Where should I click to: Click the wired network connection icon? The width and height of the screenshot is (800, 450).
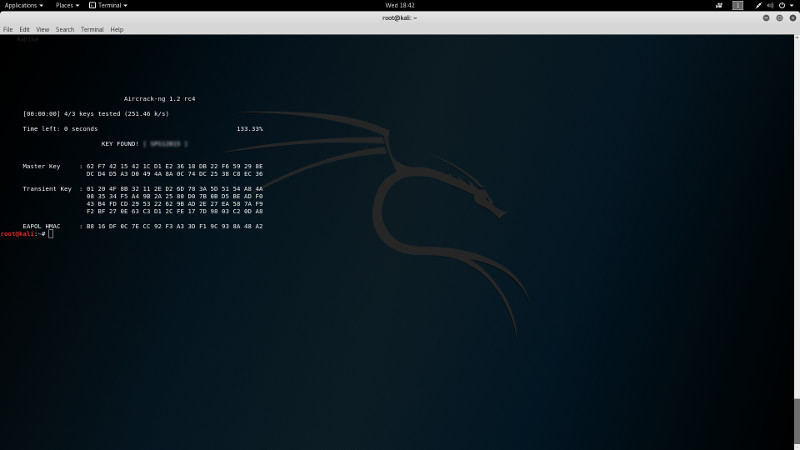pyautogui.click(x=759, y=5)
